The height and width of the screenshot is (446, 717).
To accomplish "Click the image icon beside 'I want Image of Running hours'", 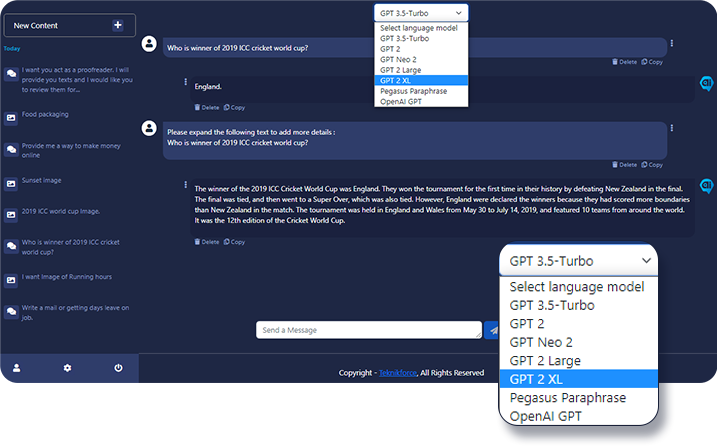I will (x=11, y=280).
